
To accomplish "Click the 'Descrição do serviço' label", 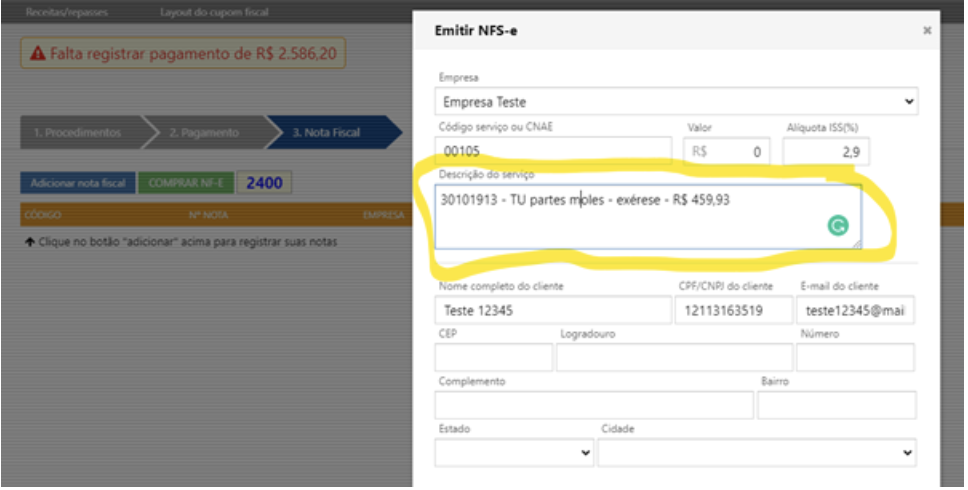I will (x=486, y=175).
